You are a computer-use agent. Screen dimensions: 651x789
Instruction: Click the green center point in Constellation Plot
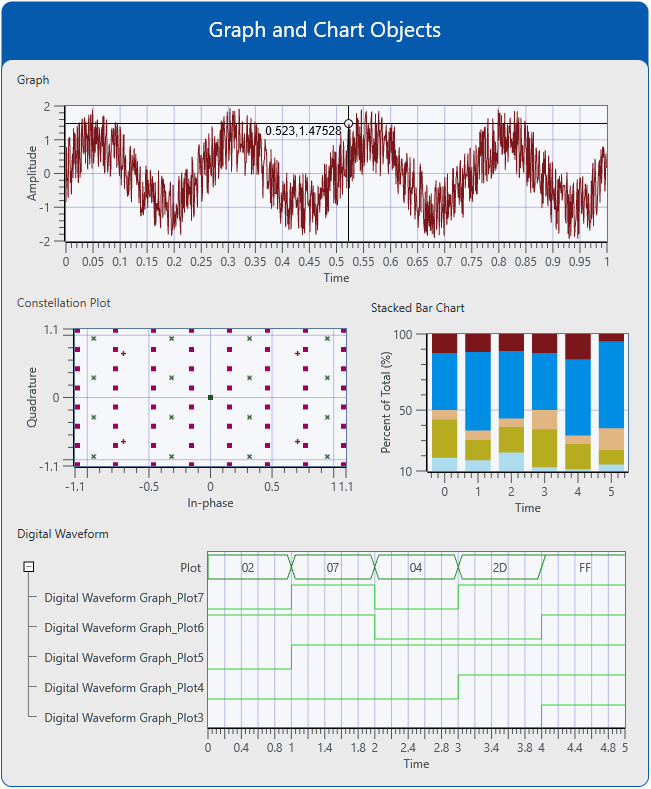click(210, 398)
